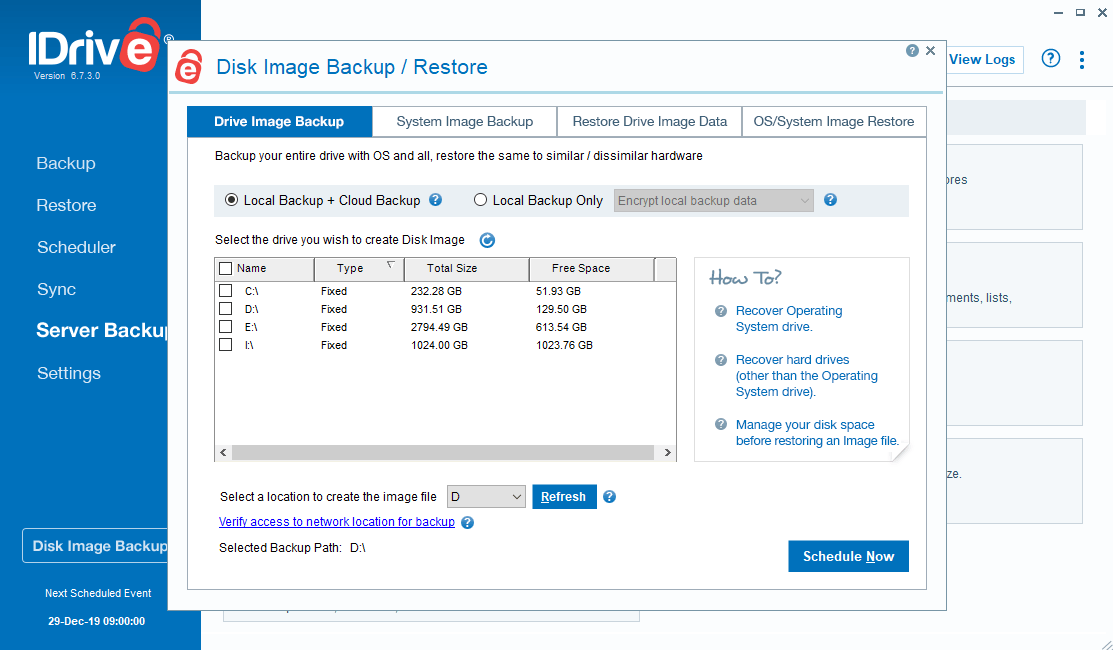This screenshot has width=1113, height=650.
Task: Open the three-dot overflow menu
Action: pyautogui.click(x=1081, y=59)
